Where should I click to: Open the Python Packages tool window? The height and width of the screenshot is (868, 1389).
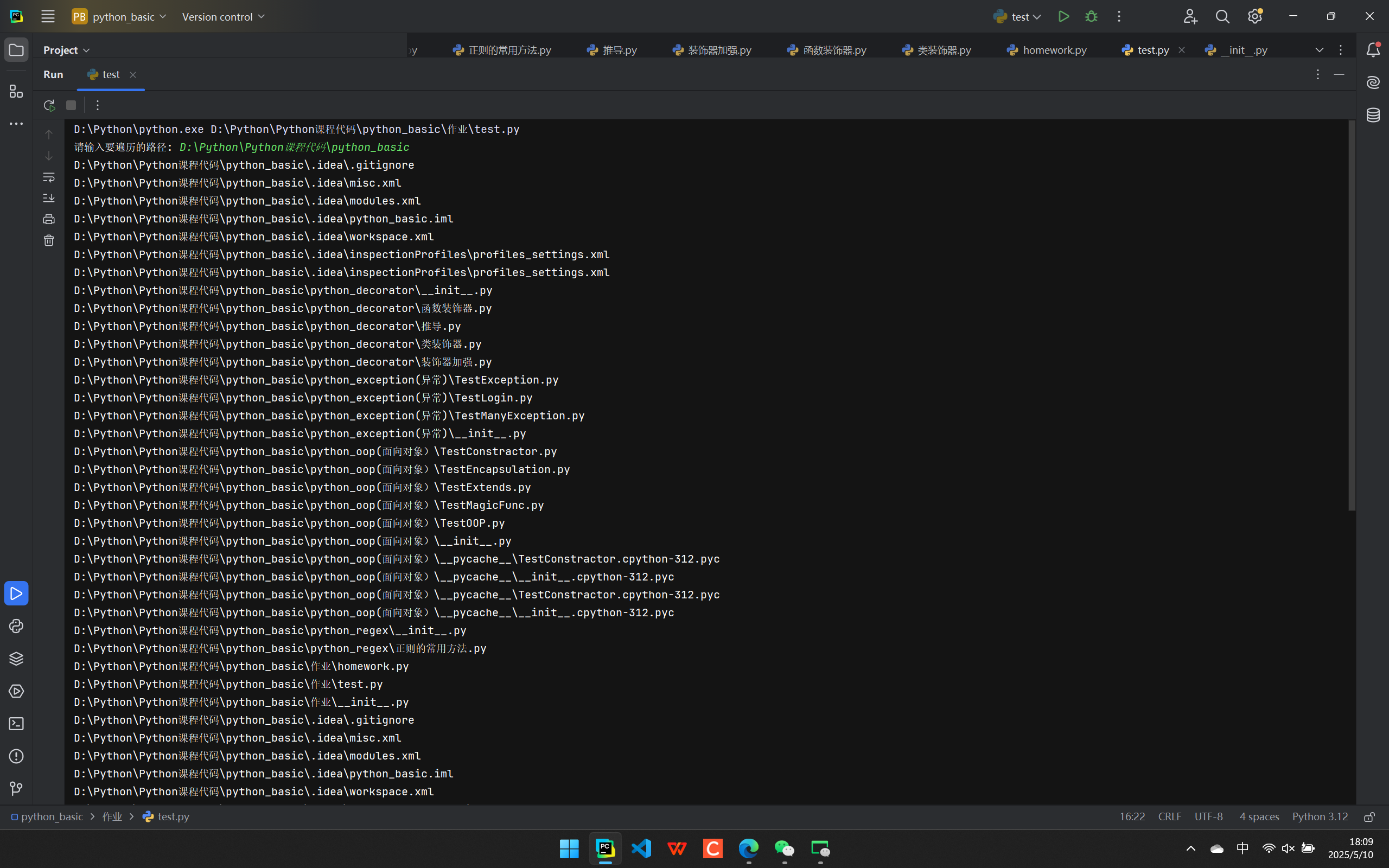click(16, 659)
